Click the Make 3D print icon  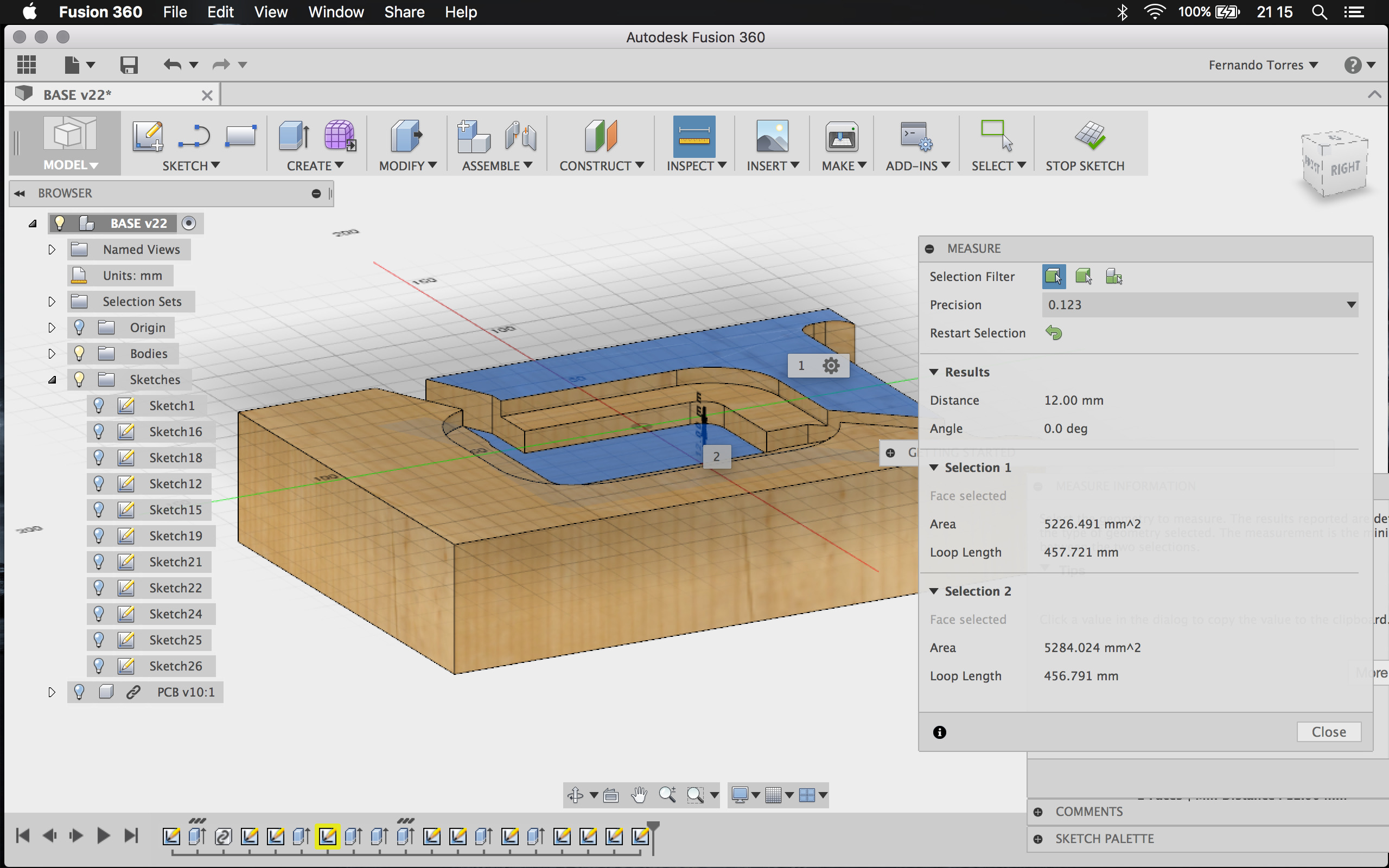[x=842, y=136]
